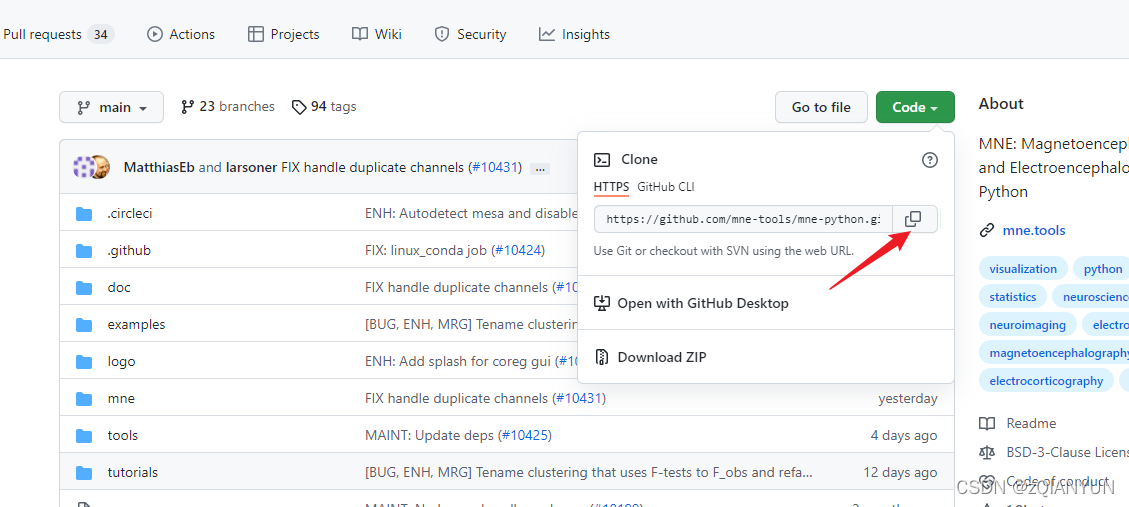Switch to the GitHub CLI tab
Image resolution: width=1129 pixels, height=507 pixels.
point(665,187)
